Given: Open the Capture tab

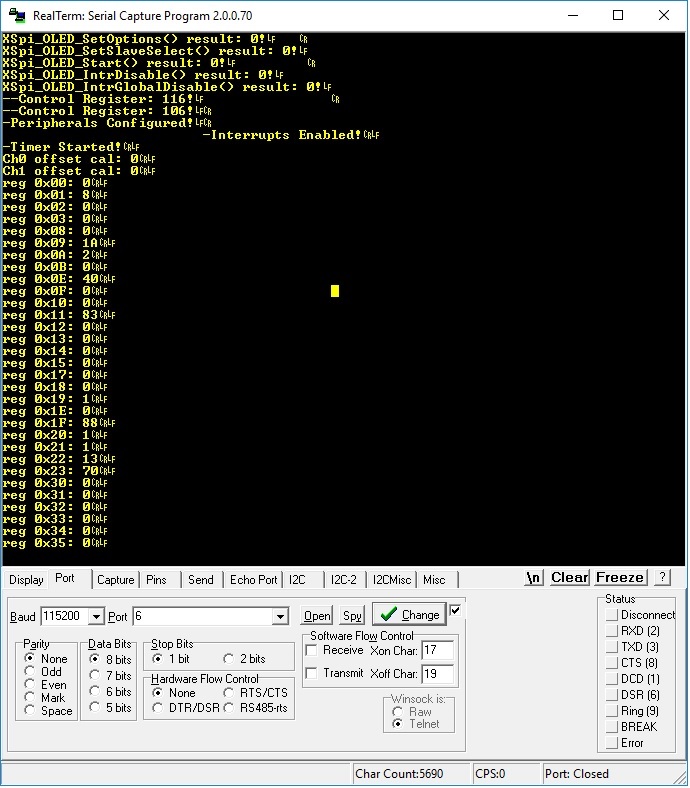Looking at the screenshot, I should [116, 580].
